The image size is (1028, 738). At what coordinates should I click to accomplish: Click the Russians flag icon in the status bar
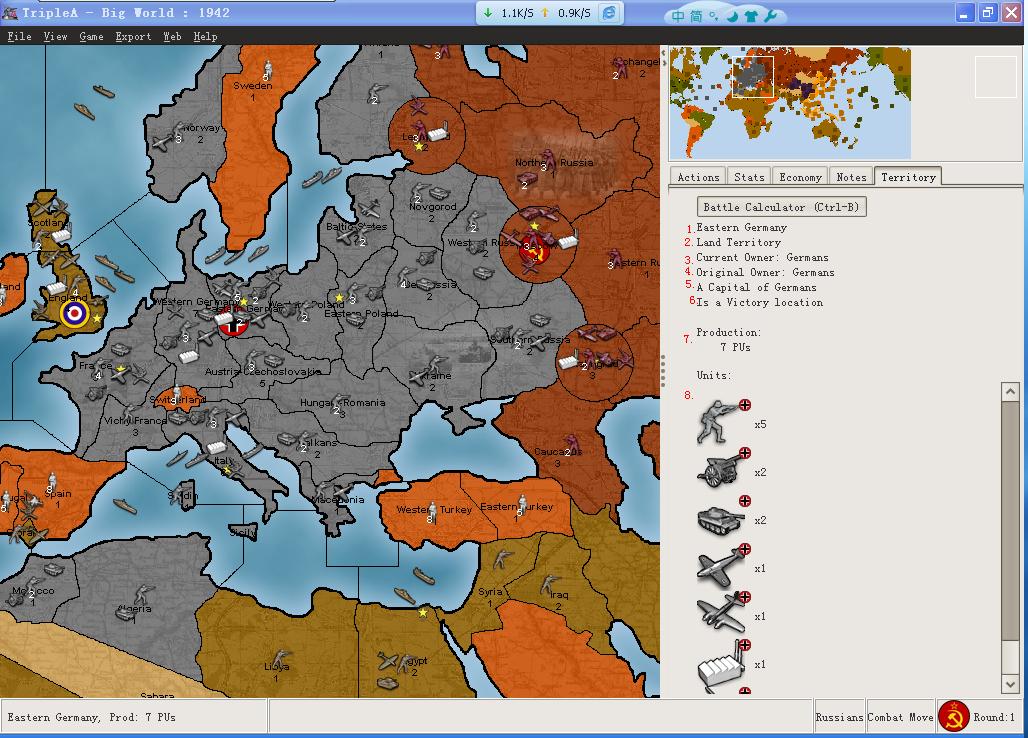(x=954, y=716)
